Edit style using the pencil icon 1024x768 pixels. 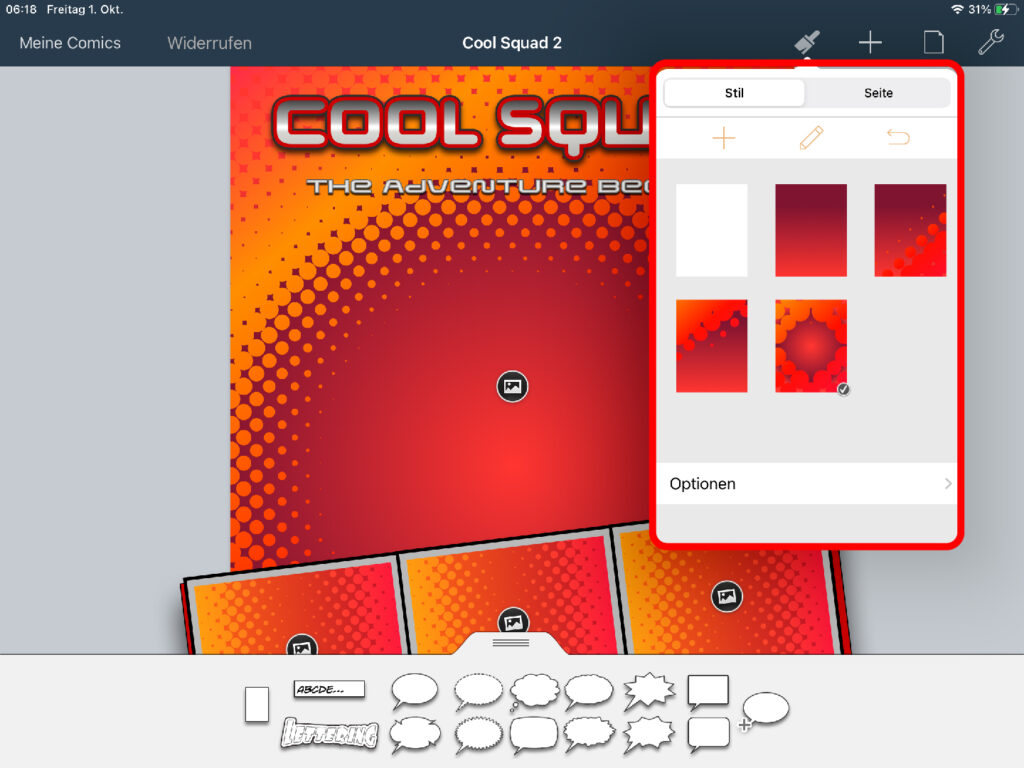tap(810, 139)
